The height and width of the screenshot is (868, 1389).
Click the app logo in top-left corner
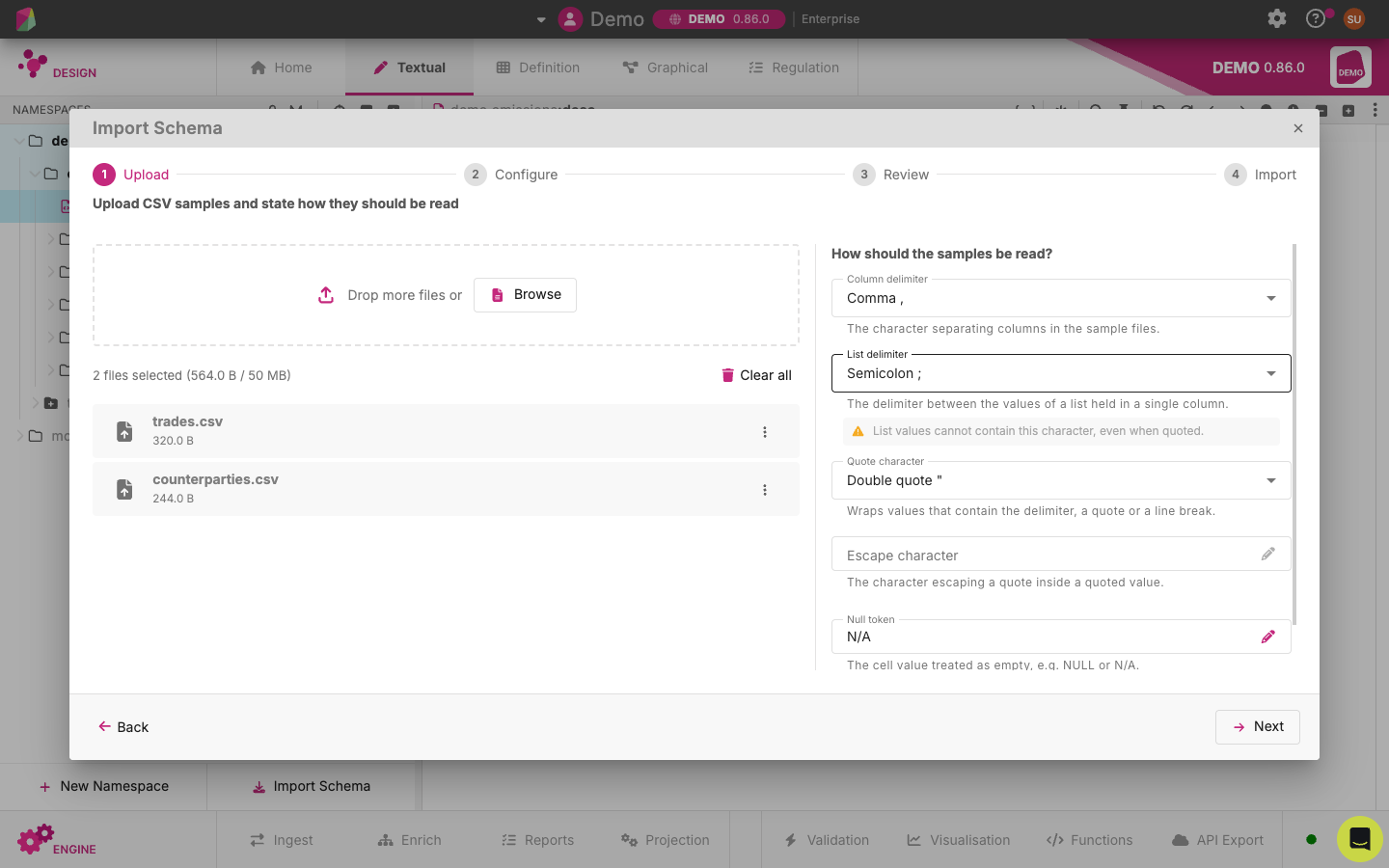click(26, 18)
